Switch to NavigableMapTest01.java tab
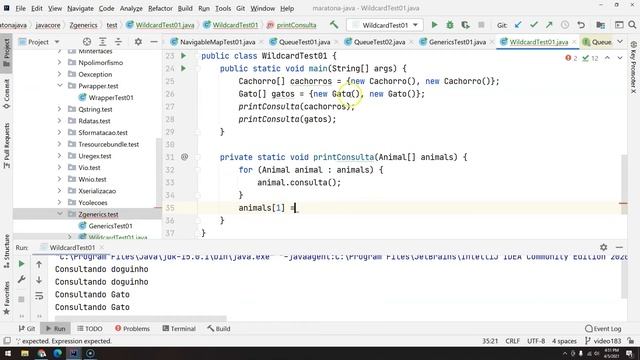The width and height of the screenshot is (640, 360). click(217, 42)
